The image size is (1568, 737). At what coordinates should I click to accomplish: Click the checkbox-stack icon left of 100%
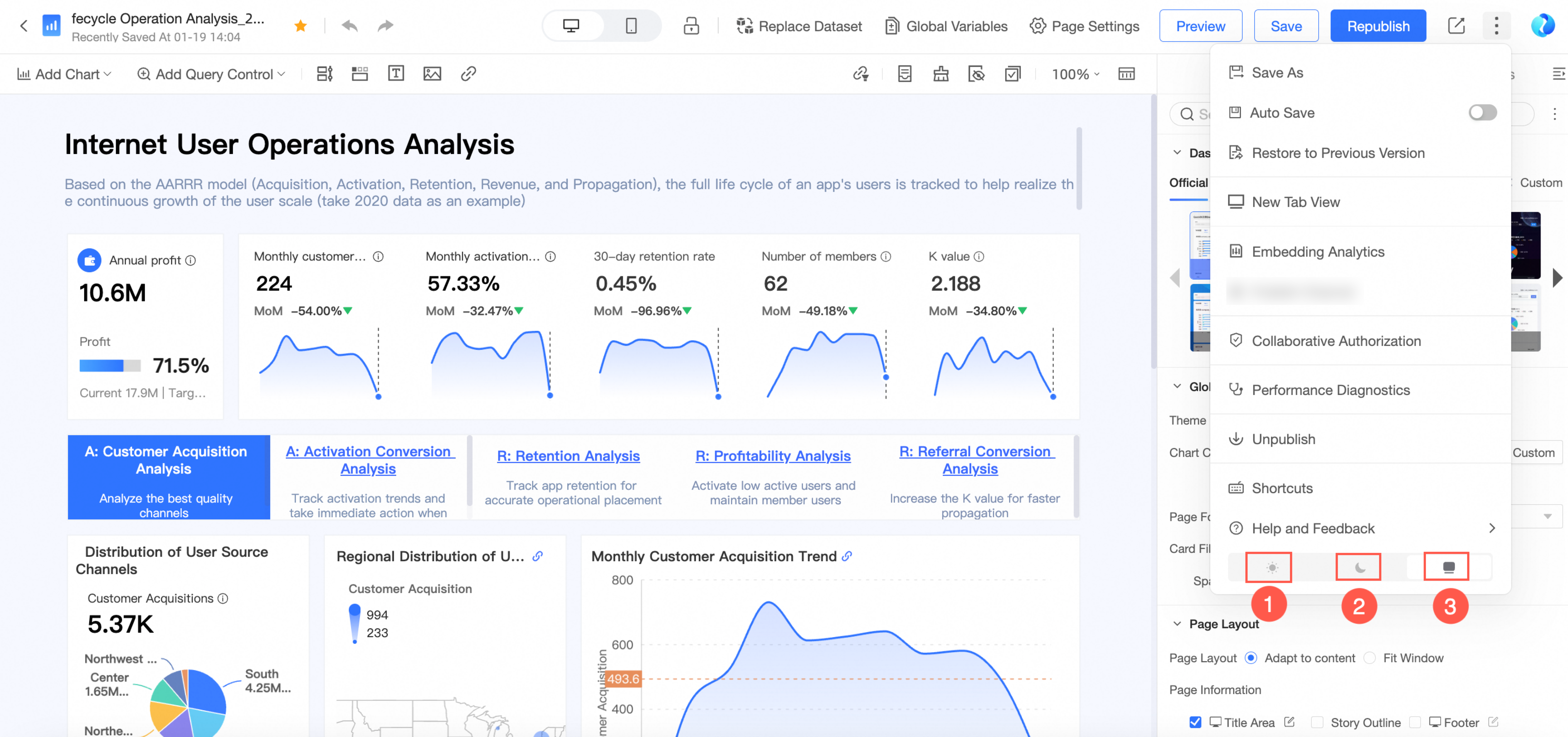pyautogui.click(x=1012, y=74)
